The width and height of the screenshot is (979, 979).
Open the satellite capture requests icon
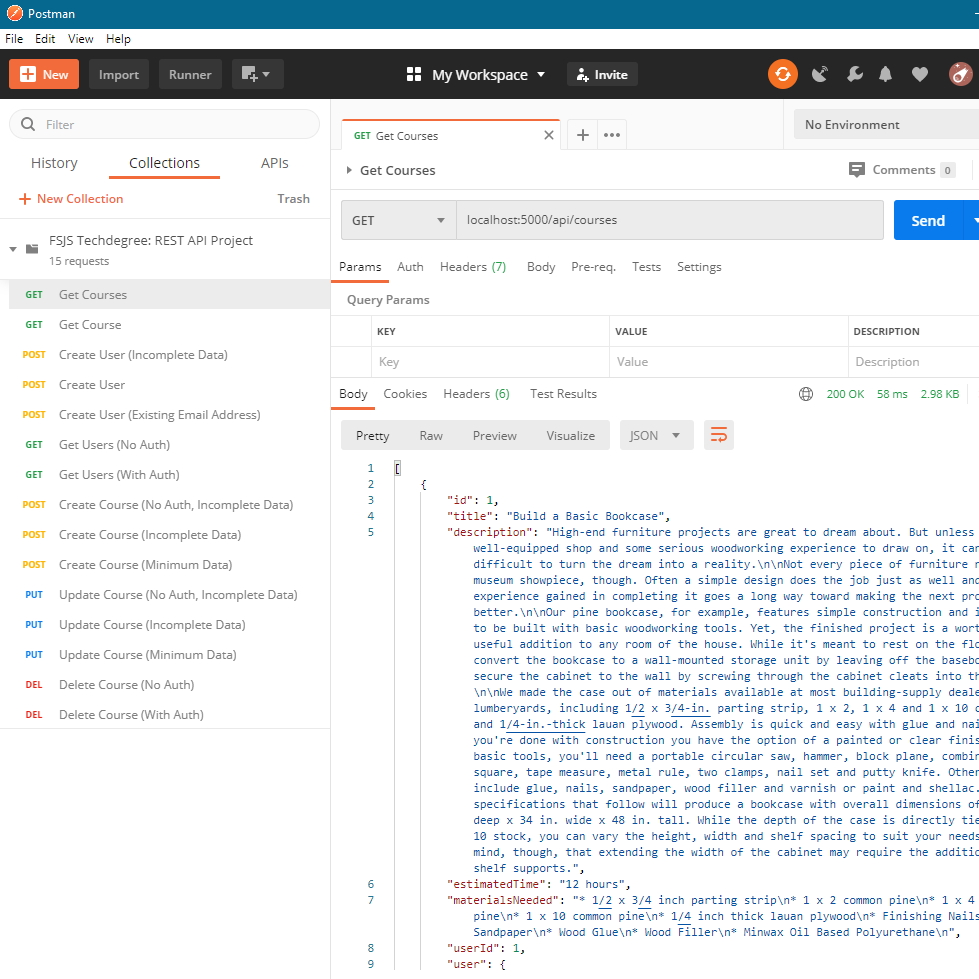[820, 74]
